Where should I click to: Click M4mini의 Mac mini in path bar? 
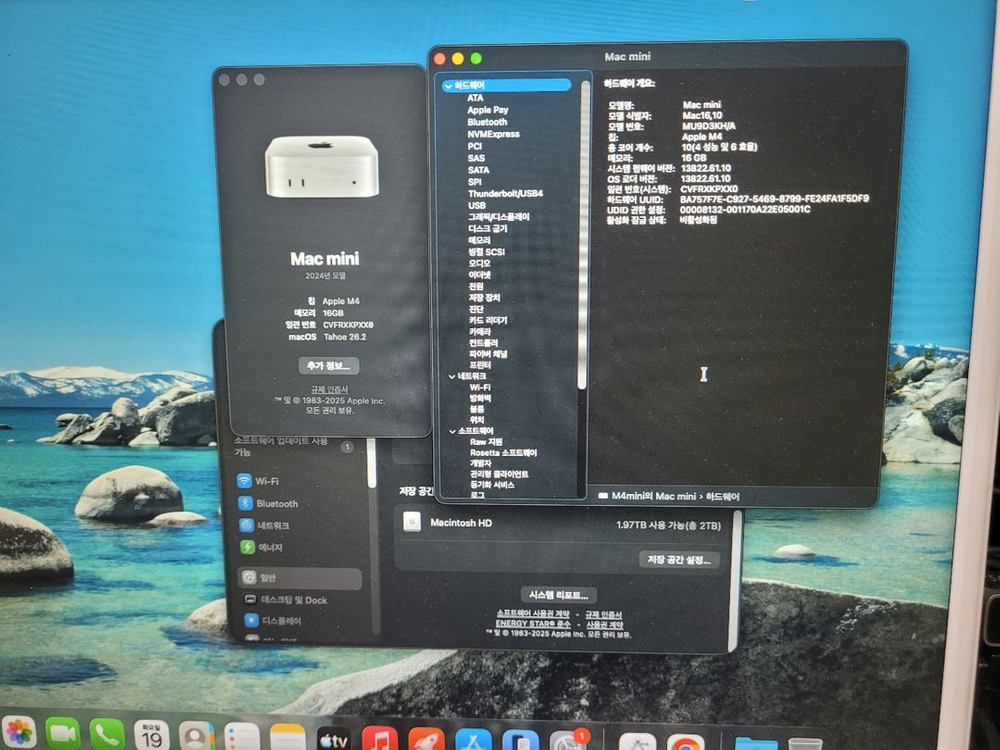(654, 496)
